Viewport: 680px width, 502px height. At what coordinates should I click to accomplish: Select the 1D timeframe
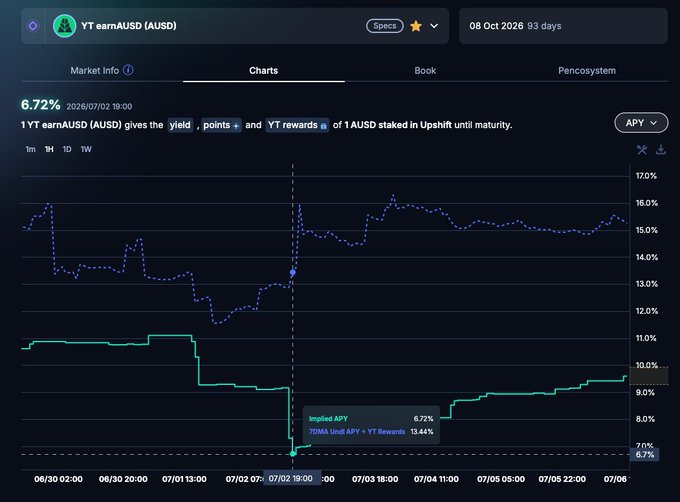coord(67,150)
